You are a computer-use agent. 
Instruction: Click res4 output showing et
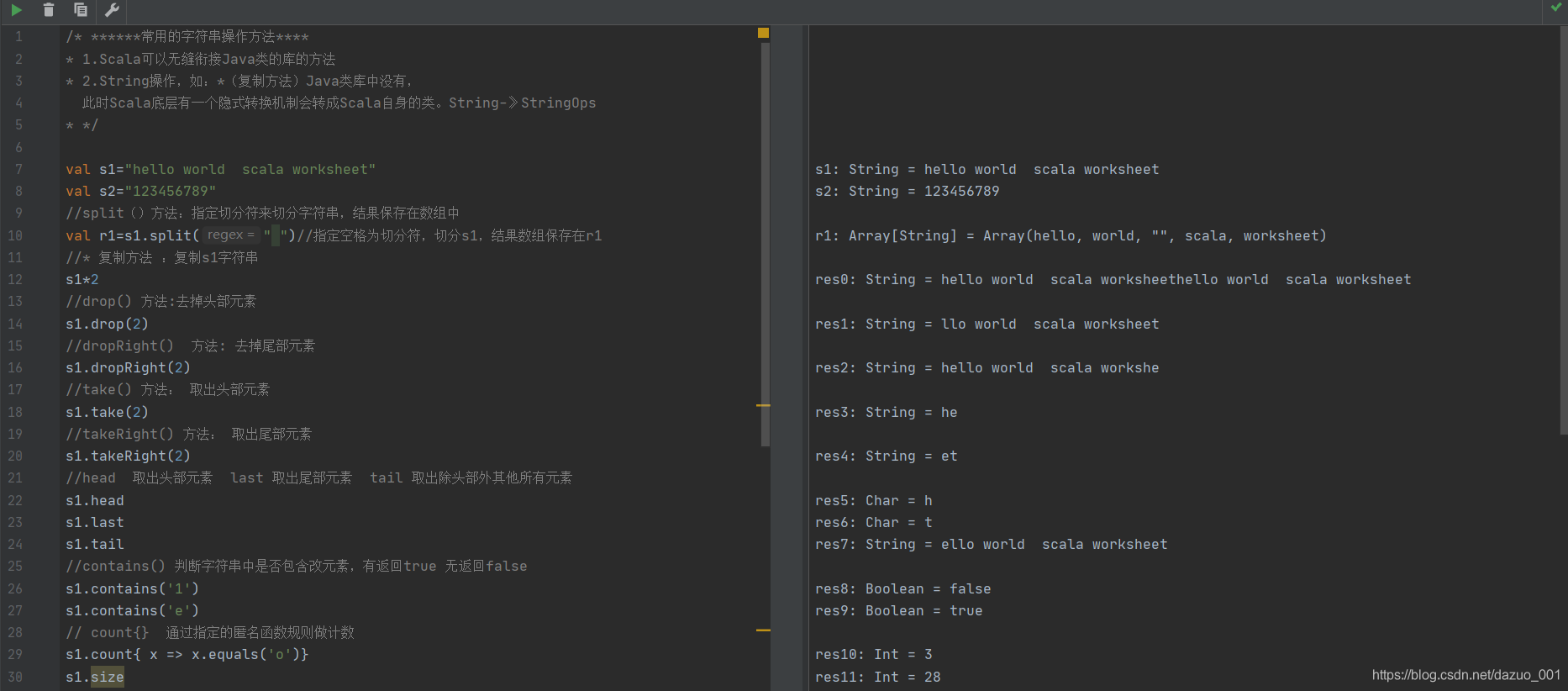[x=886, y=456]
